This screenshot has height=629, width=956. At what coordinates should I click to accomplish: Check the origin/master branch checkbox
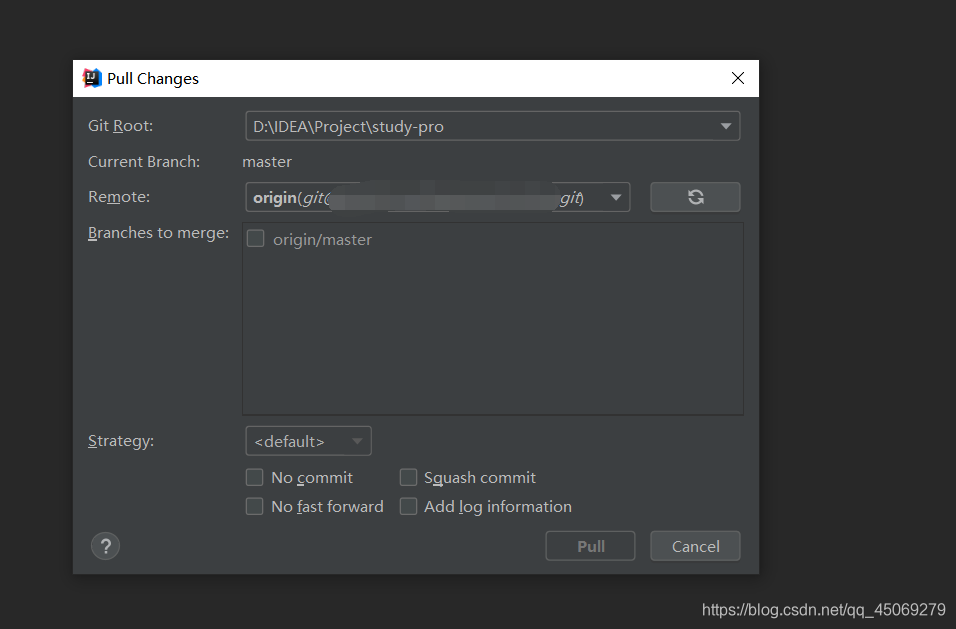255,238
